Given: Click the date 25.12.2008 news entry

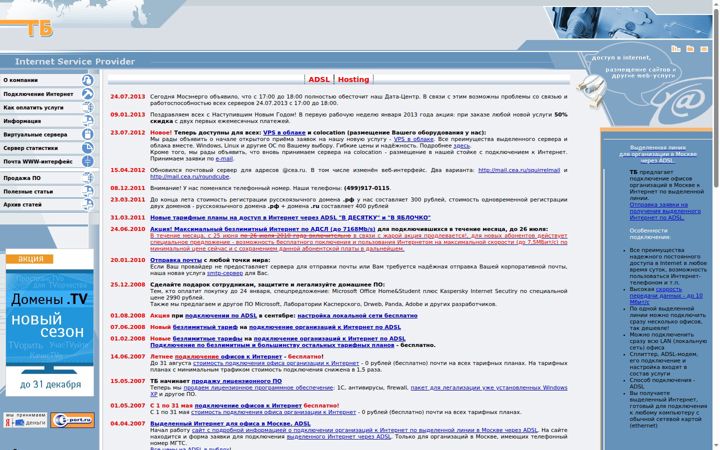Looking at the screenshot, I should click(x=127, y=285).
